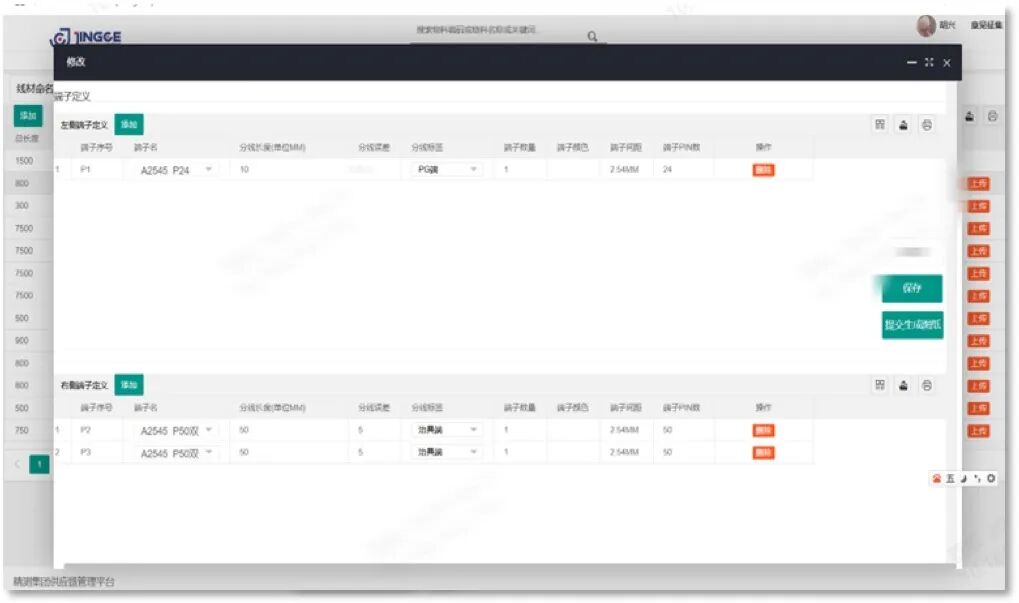Select page 1 in background pagination
Image resolution: width=1019 pixels, height=603 pixels.
point(40,464)
